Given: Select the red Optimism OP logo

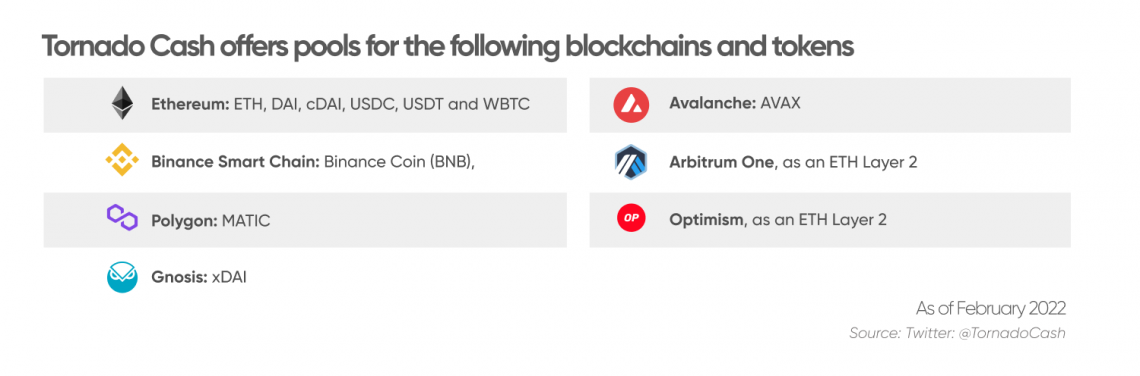Looking at the screenshot, I should point(630,218).
